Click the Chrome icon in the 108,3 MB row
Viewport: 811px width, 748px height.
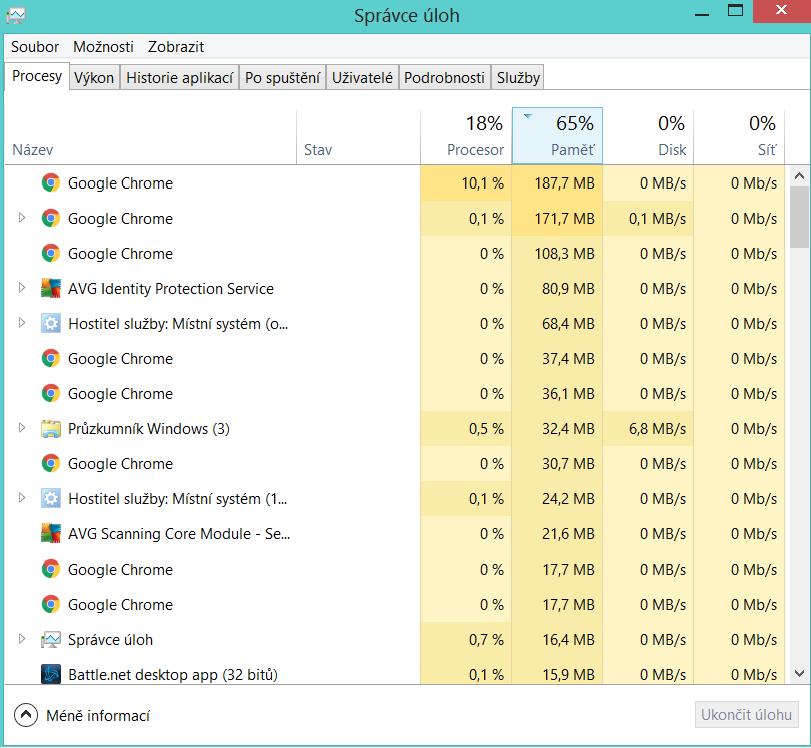[x=51, y=253]
